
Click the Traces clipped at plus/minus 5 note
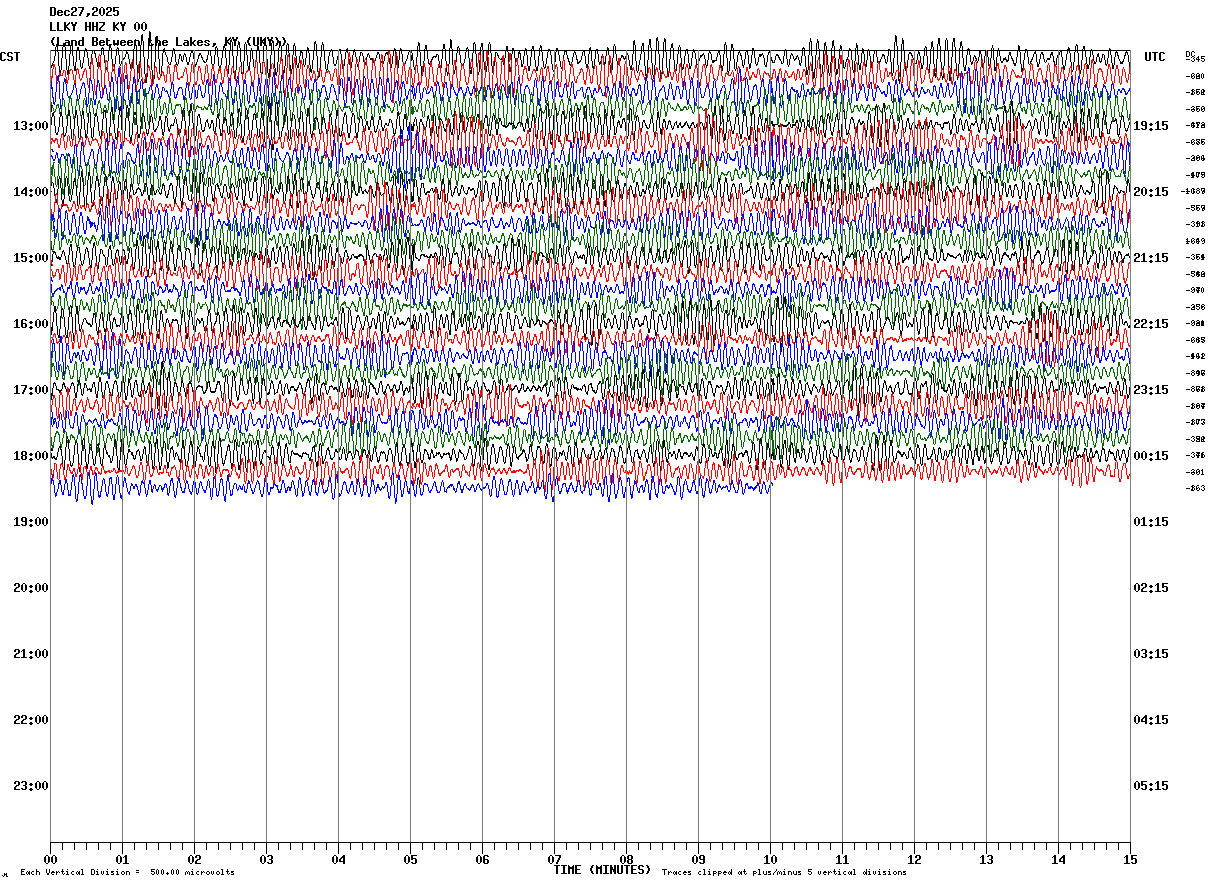click(x=784, y=873)
